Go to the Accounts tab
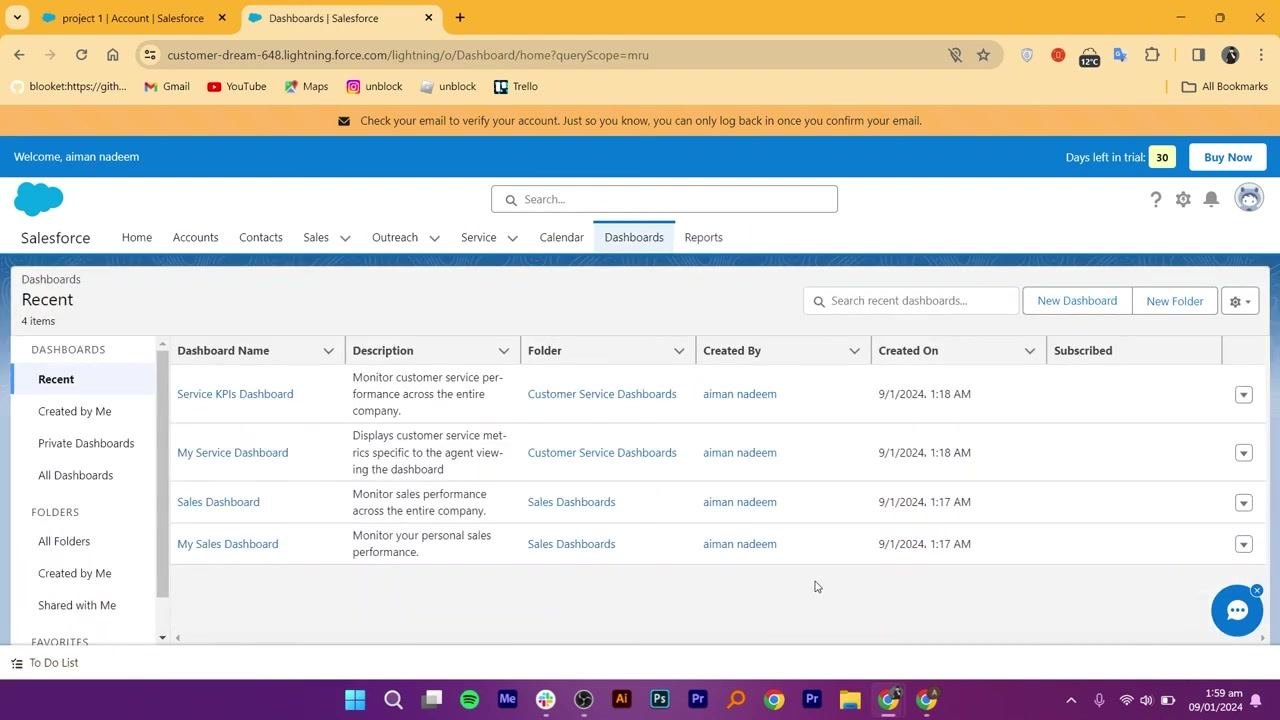The width and height of the screenshot is (1280, 720). [195, 238]
